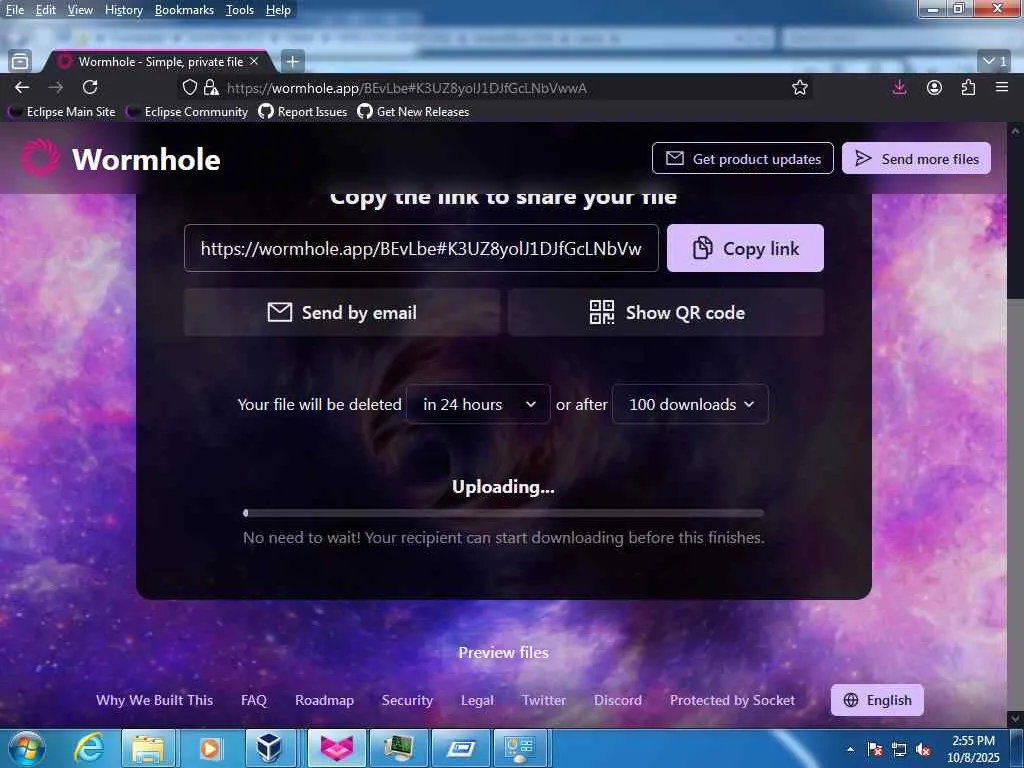Screen dimensions: 1024x768
Task: Click Send by email button
Action: (x=342, y=313)
